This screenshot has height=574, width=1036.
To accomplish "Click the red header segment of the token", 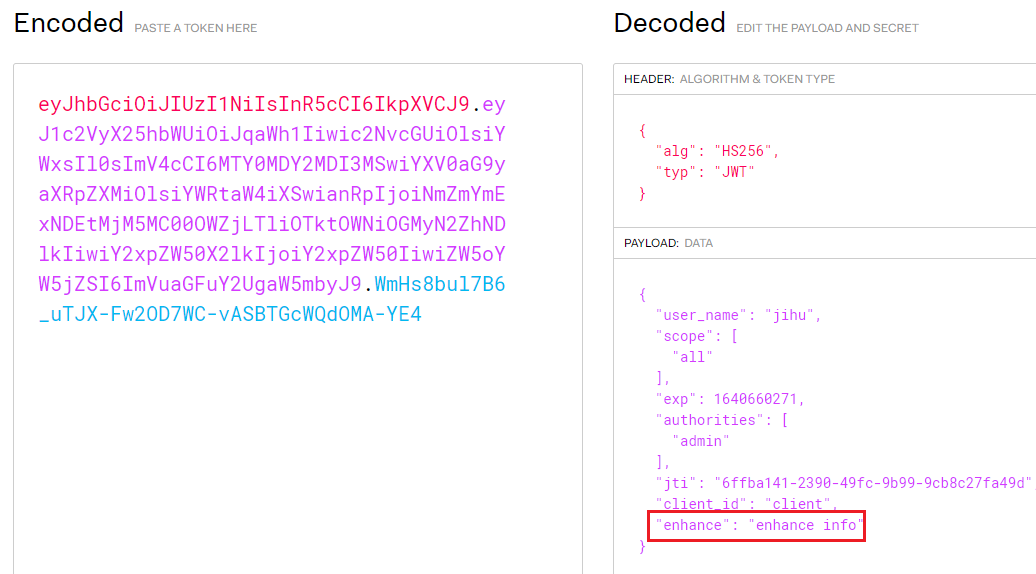I will click(254, 104).
